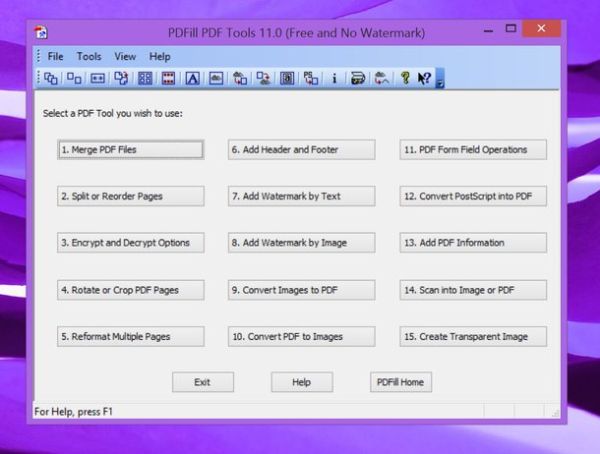Image resolution: width=600 pixels, height=454 pixels.
Task: Select 3. Encrypt and Decrypt Options
Action: click(x=130, y=243)
